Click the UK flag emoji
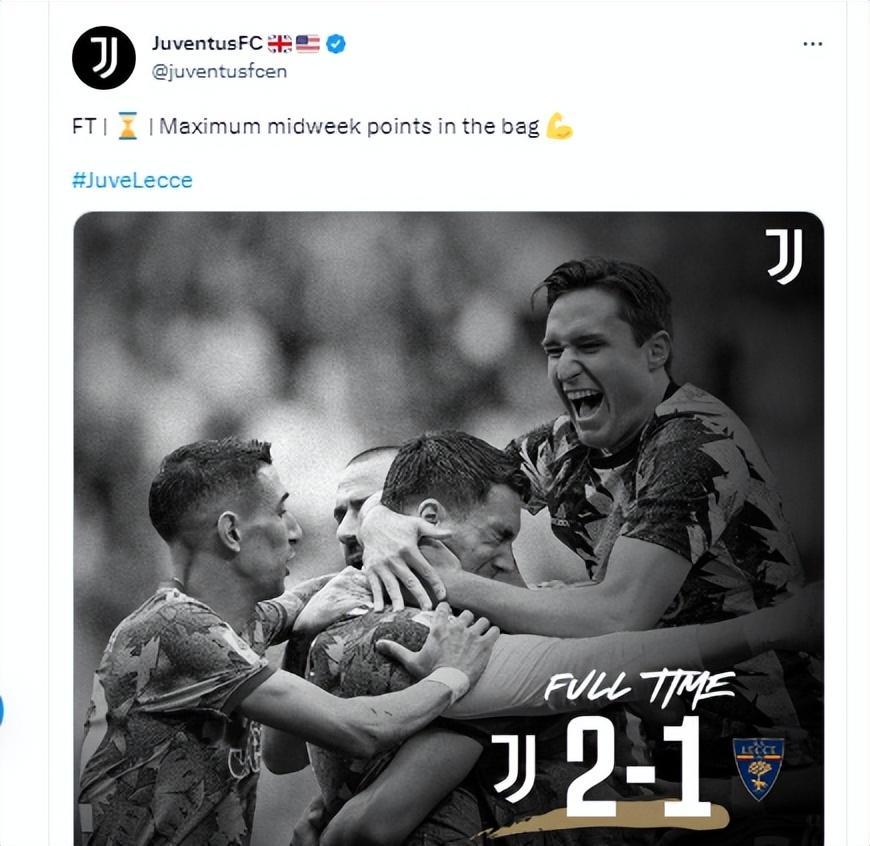870x846 pixels. [x=279, y=43]
